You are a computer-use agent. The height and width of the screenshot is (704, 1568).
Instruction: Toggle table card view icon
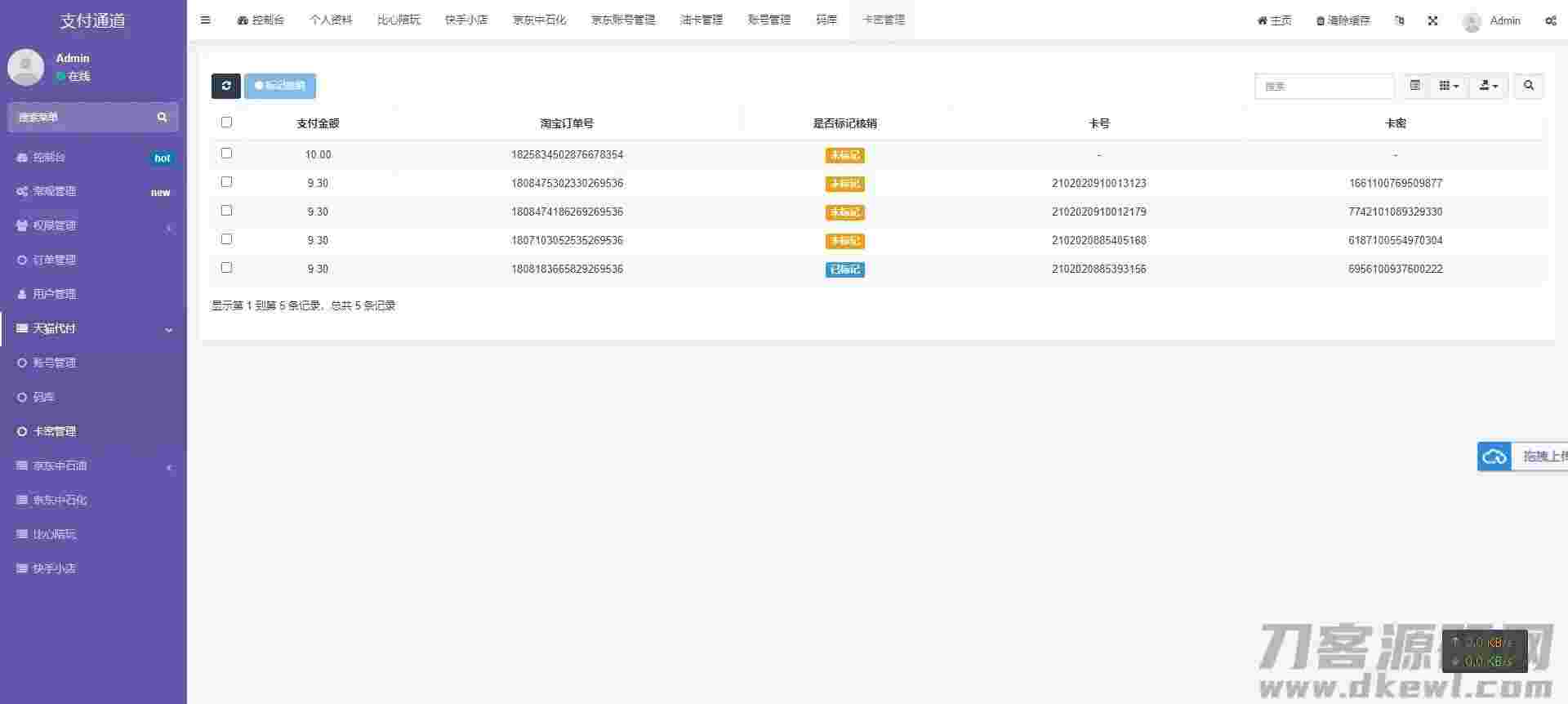pos(1415,86)
